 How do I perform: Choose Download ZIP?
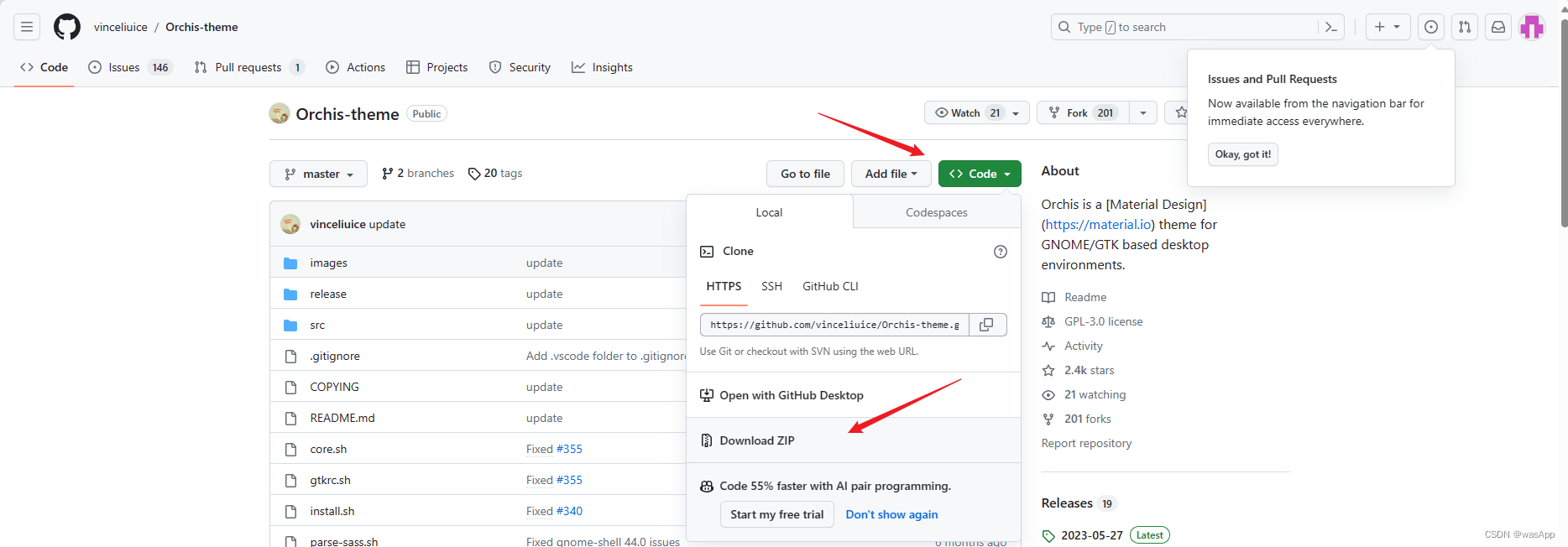coord(854,440)
